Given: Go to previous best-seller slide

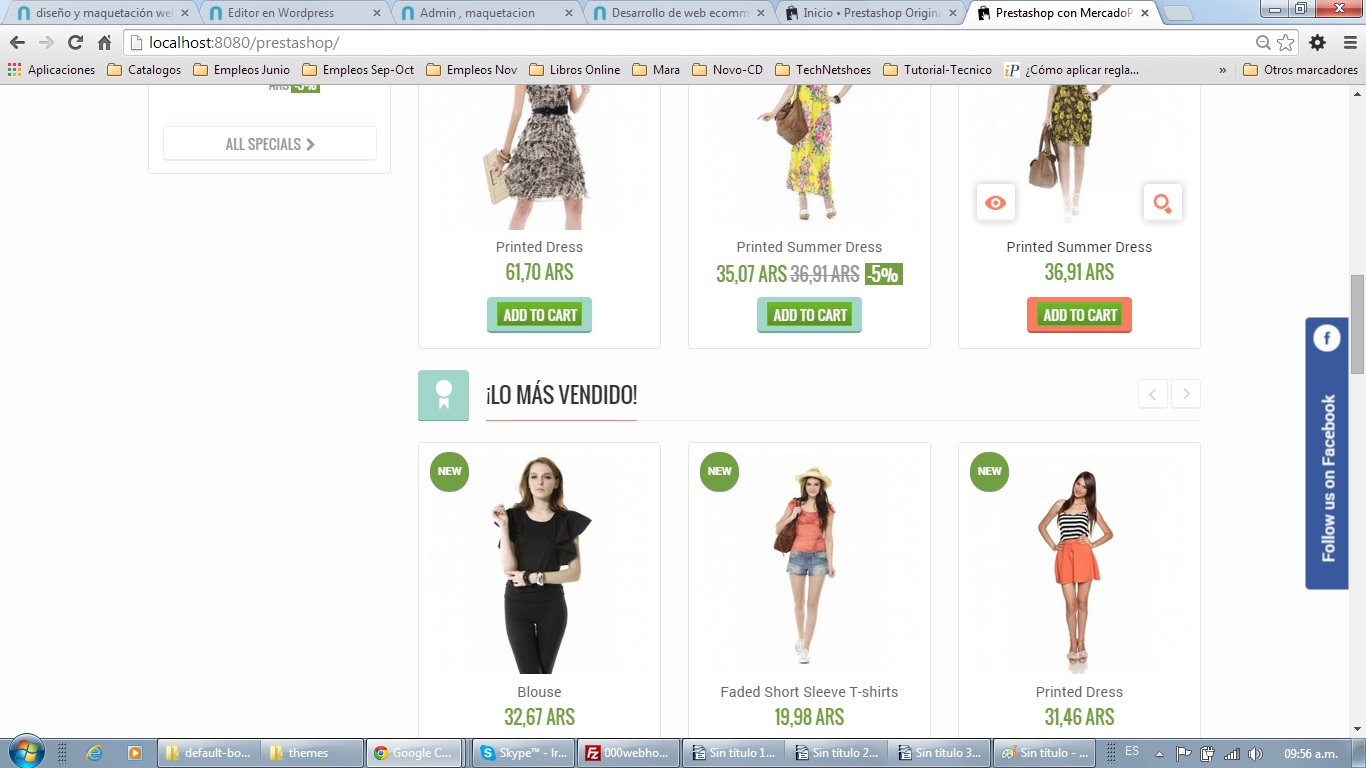Looking at the screenshot, I should tap(1152, 394).
